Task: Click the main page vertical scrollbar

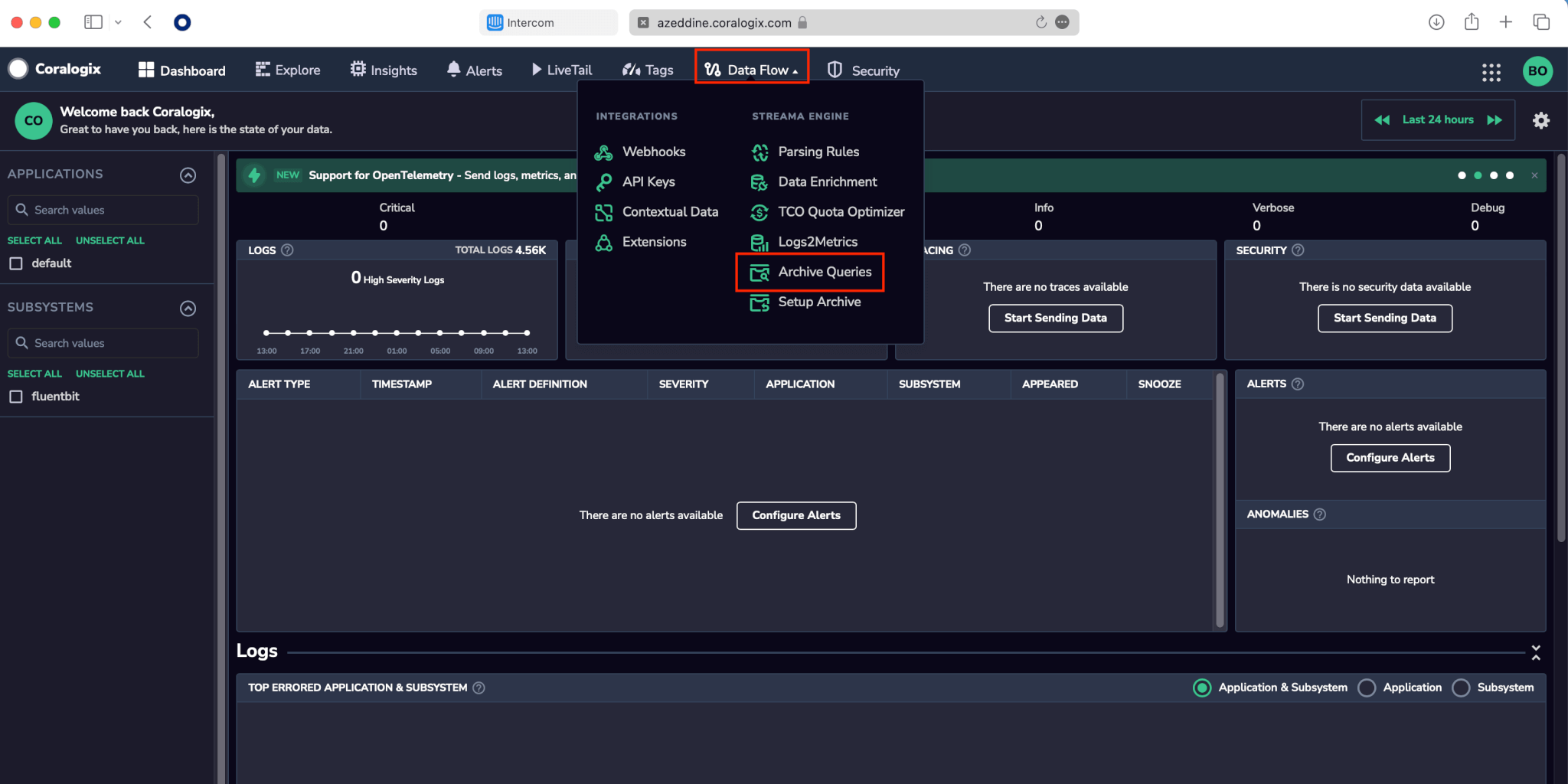Action: (1561, 348)
